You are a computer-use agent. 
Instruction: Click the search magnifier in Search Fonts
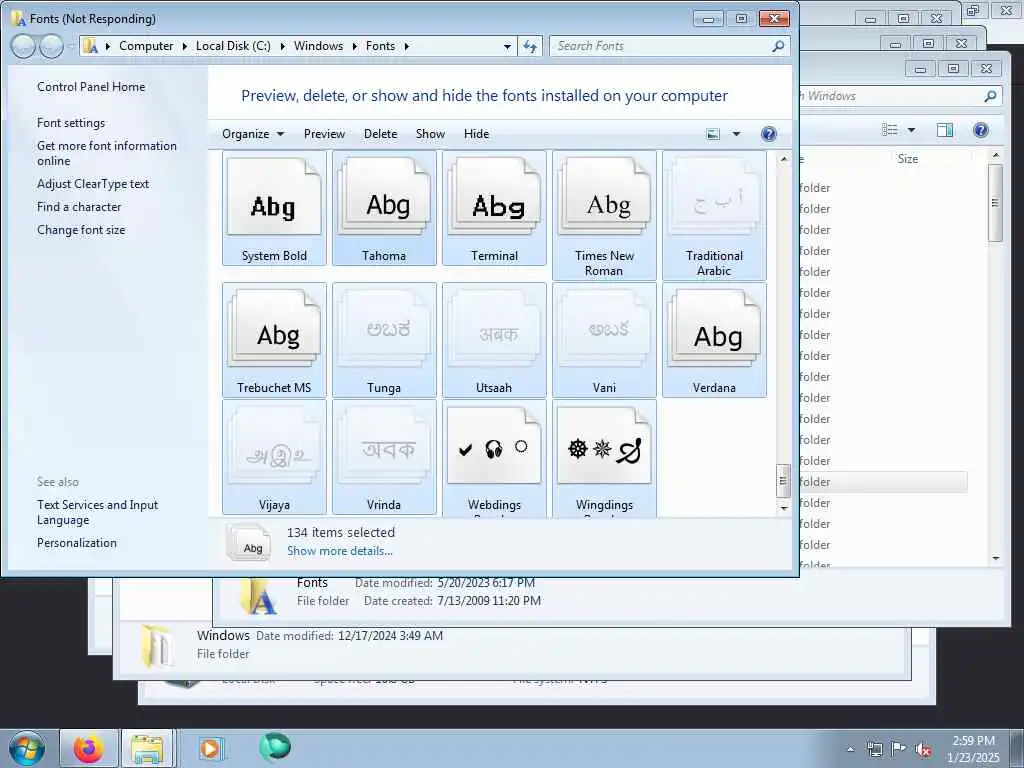click(x=778, y=46)
